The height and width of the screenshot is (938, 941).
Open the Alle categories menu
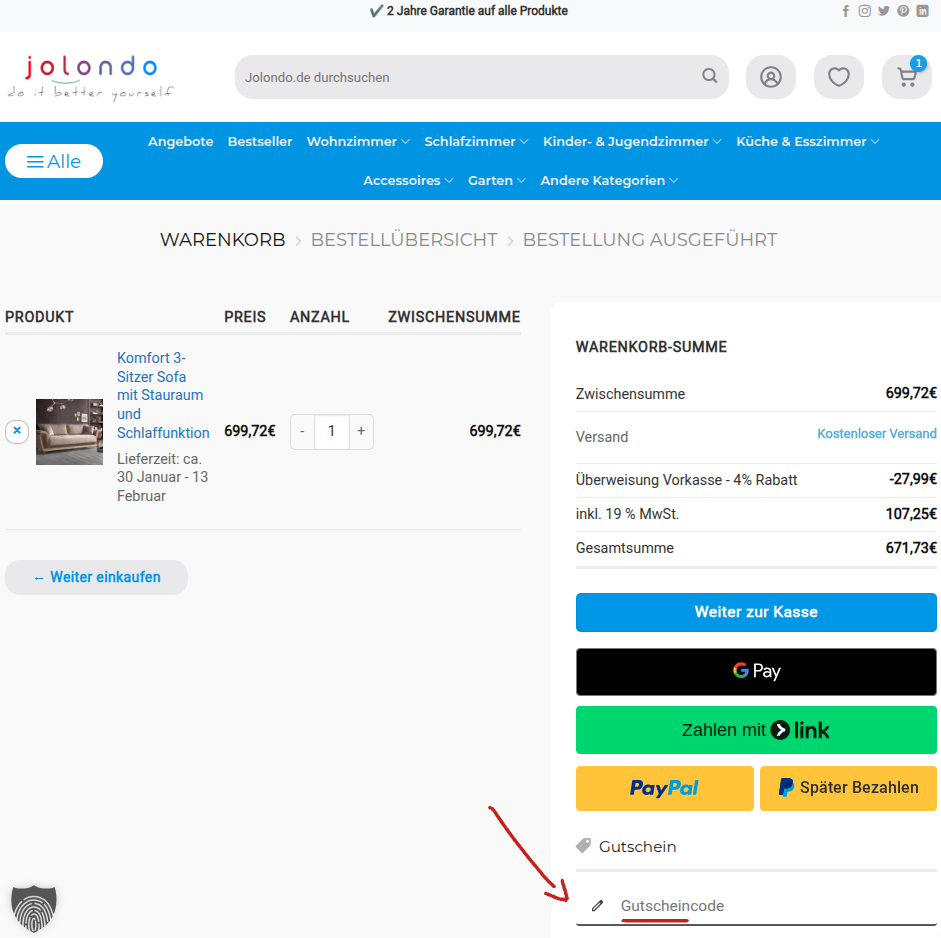tap(53, 161)
